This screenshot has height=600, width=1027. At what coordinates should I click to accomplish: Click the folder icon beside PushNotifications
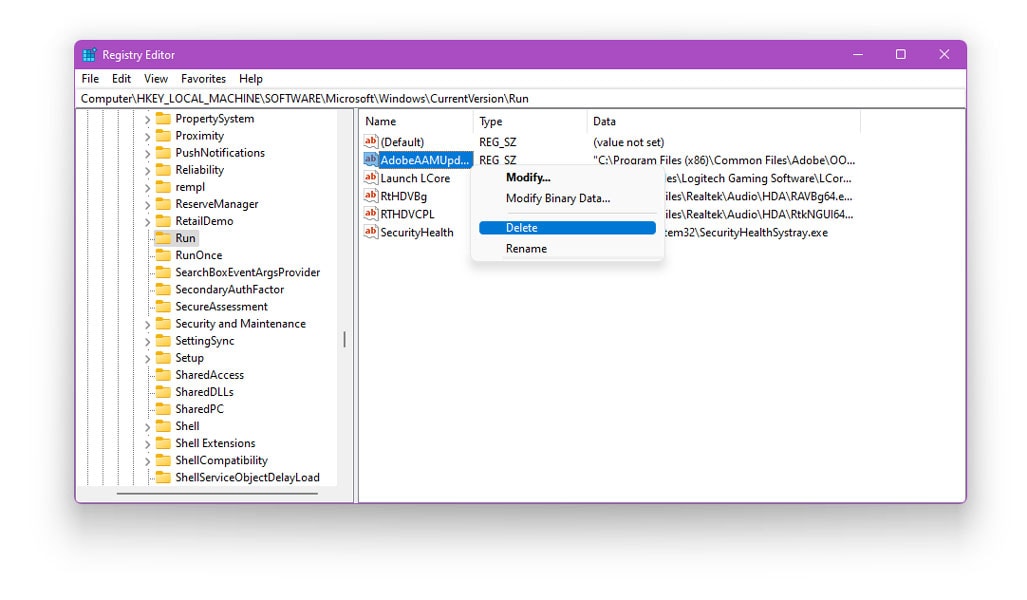click(163, 153)
